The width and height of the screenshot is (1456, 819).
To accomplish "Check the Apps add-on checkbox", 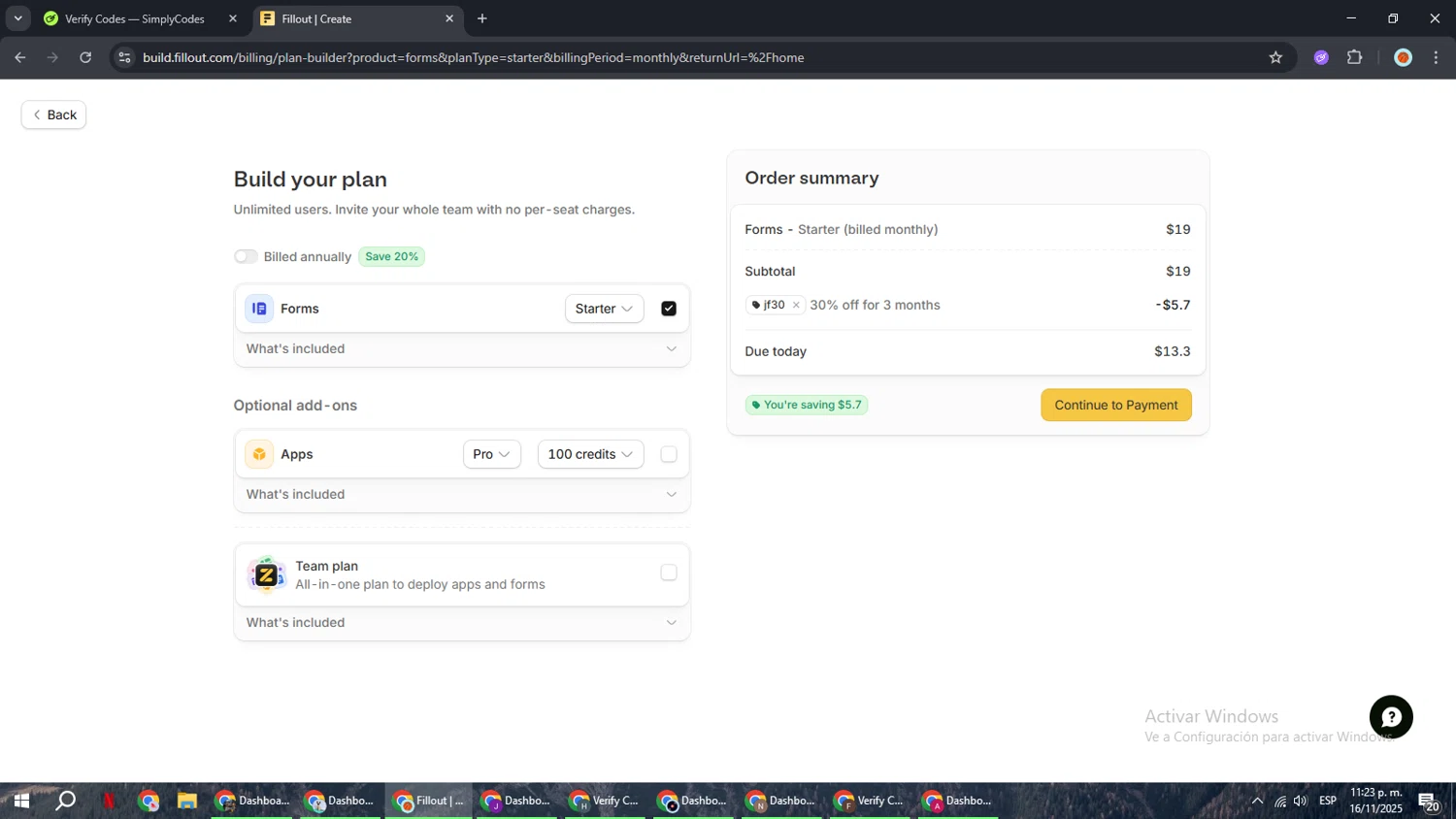I will coord(669,454).
